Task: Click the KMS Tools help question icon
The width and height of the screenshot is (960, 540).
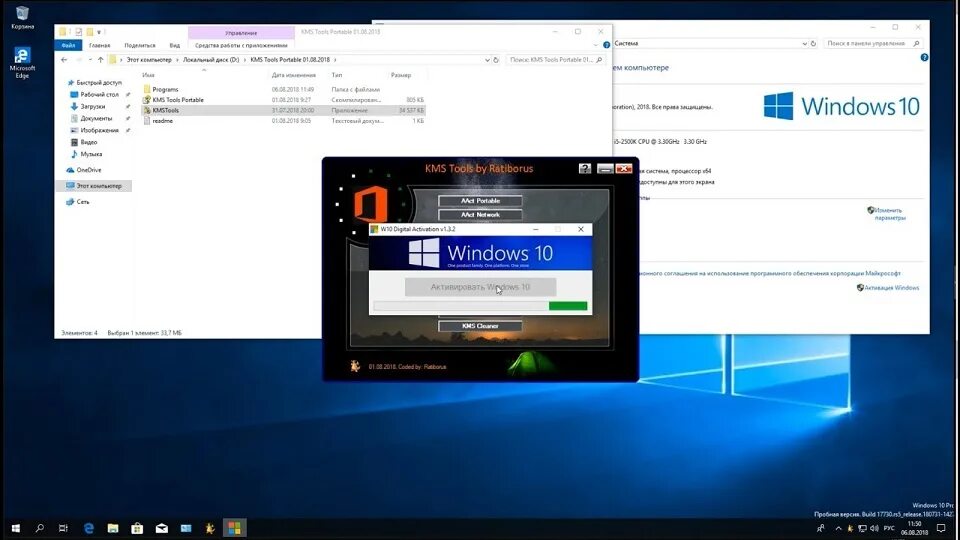Action: pyautogui.click(x=585, y=168)
